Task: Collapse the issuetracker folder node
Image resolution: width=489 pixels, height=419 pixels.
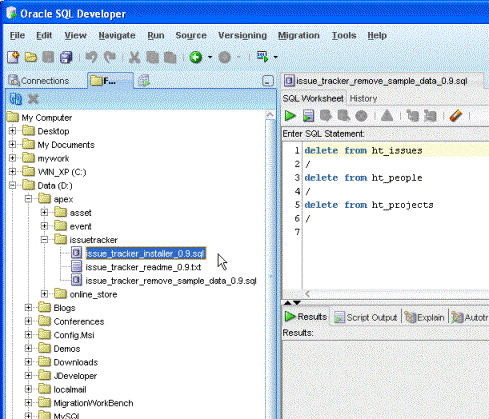Action: 44,240
